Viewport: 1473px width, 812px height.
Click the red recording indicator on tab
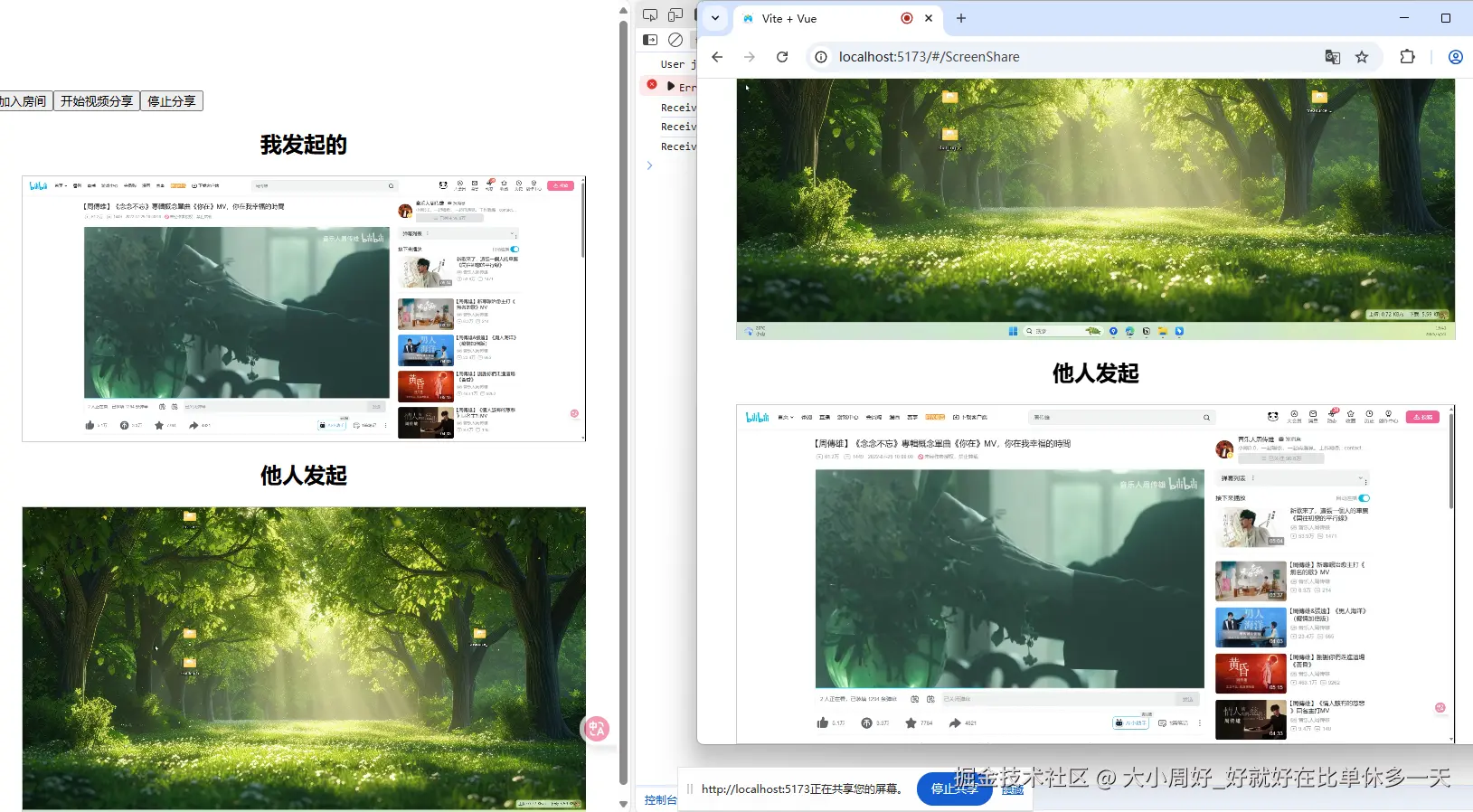907,18
